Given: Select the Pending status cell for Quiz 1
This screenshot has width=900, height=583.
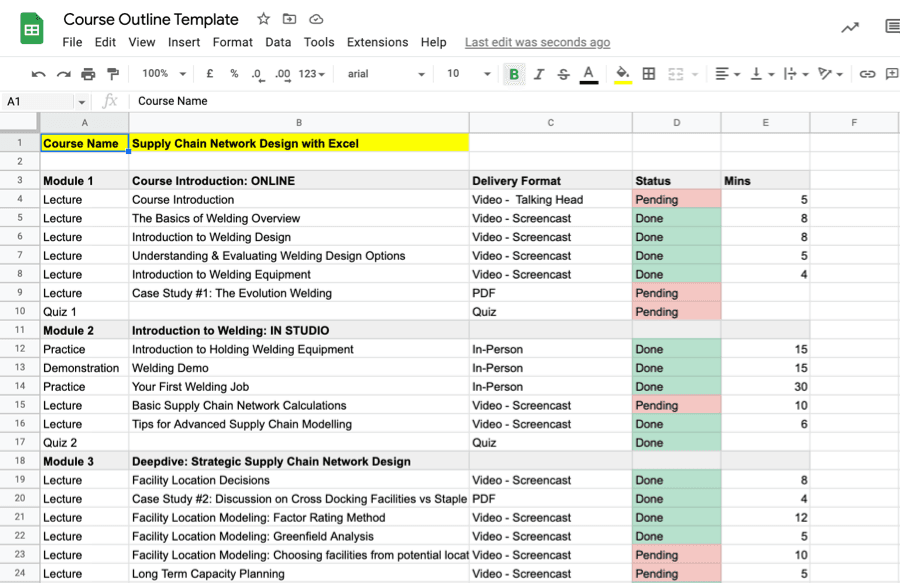Looking at the screenshot, I should pos(676,312).
